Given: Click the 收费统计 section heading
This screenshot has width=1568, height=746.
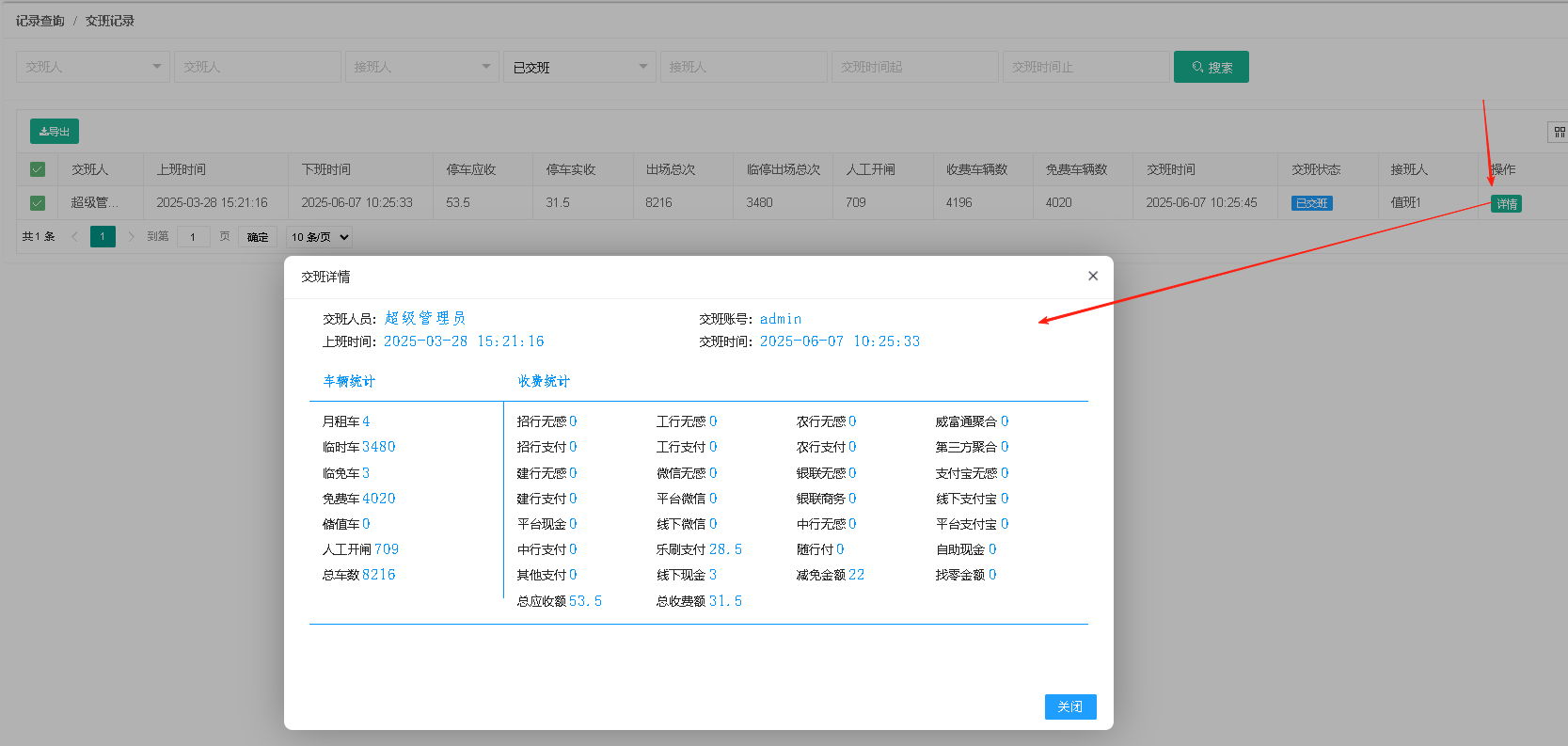Looking at the screenshot, I should (544, 381).
